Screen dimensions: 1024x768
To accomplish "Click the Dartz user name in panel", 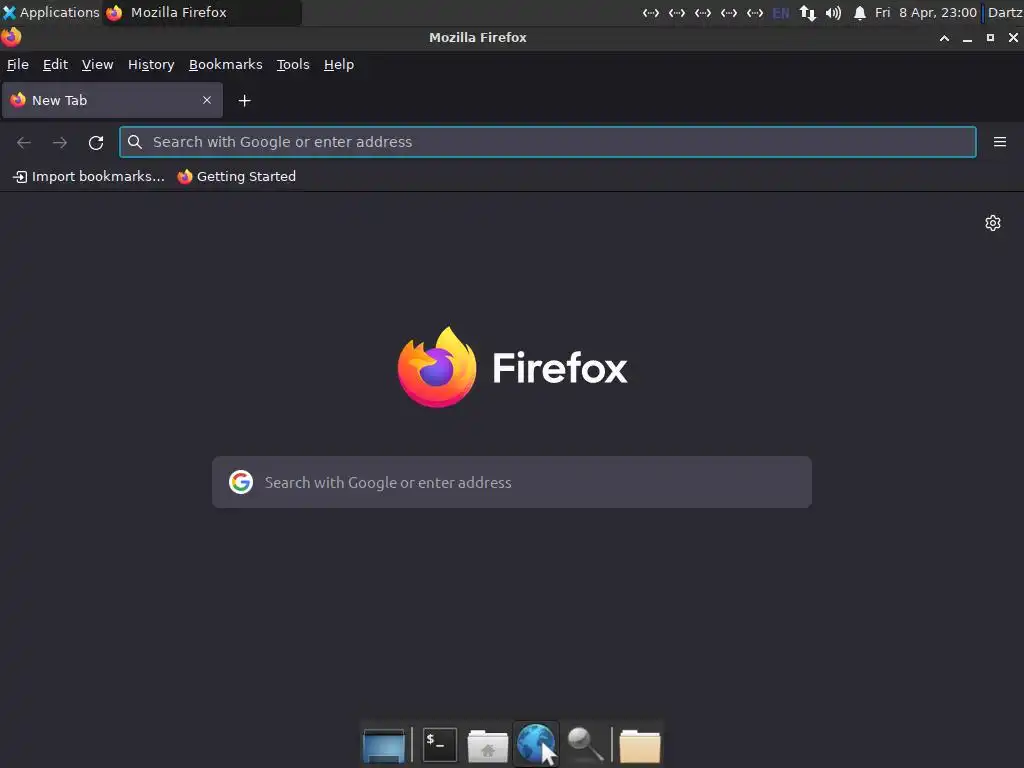I will pyautogui.click(x=1004, y=12).
